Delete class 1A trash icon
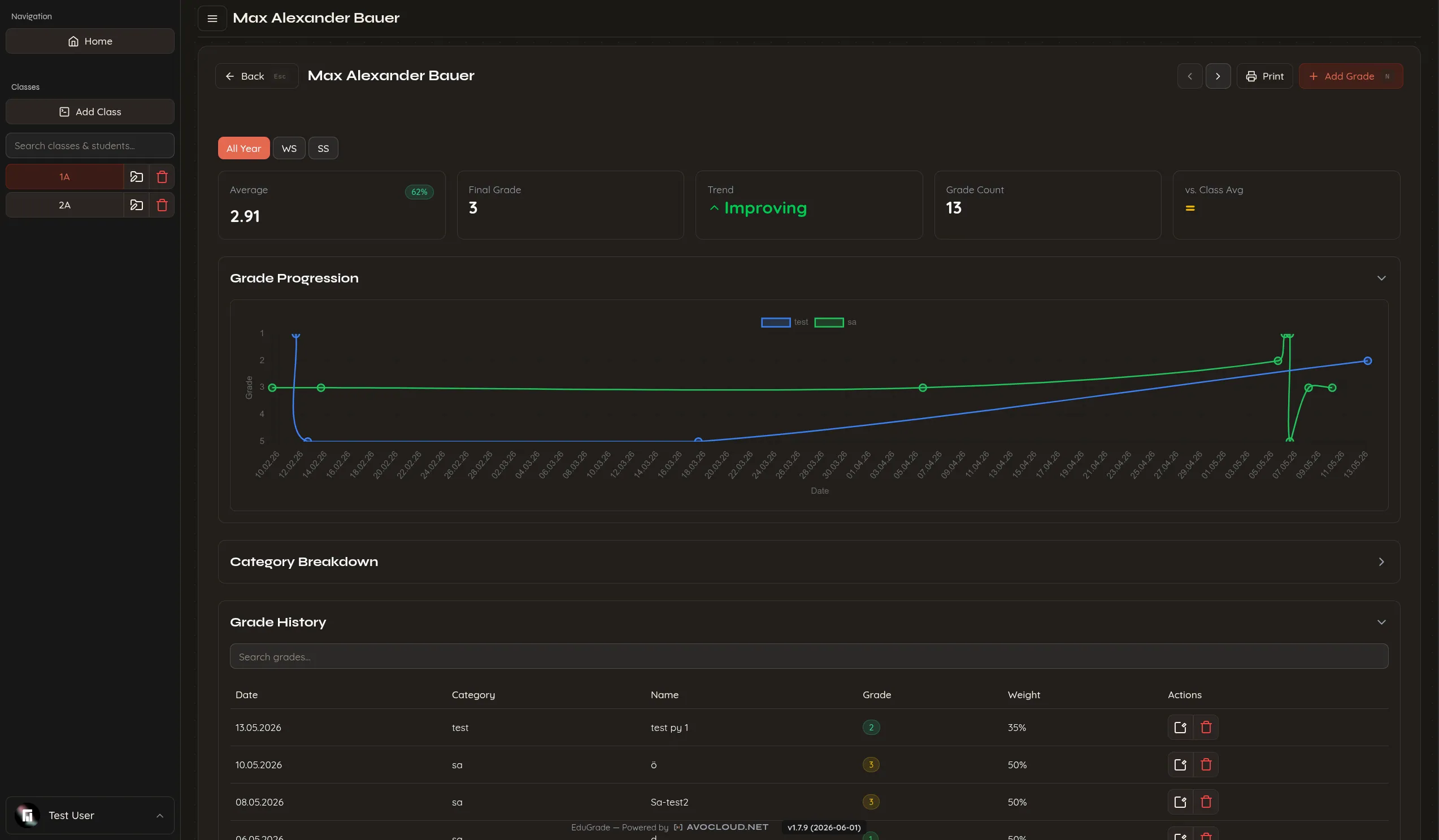The width and height of the screenshot is (1439, 840). (162, 177)
